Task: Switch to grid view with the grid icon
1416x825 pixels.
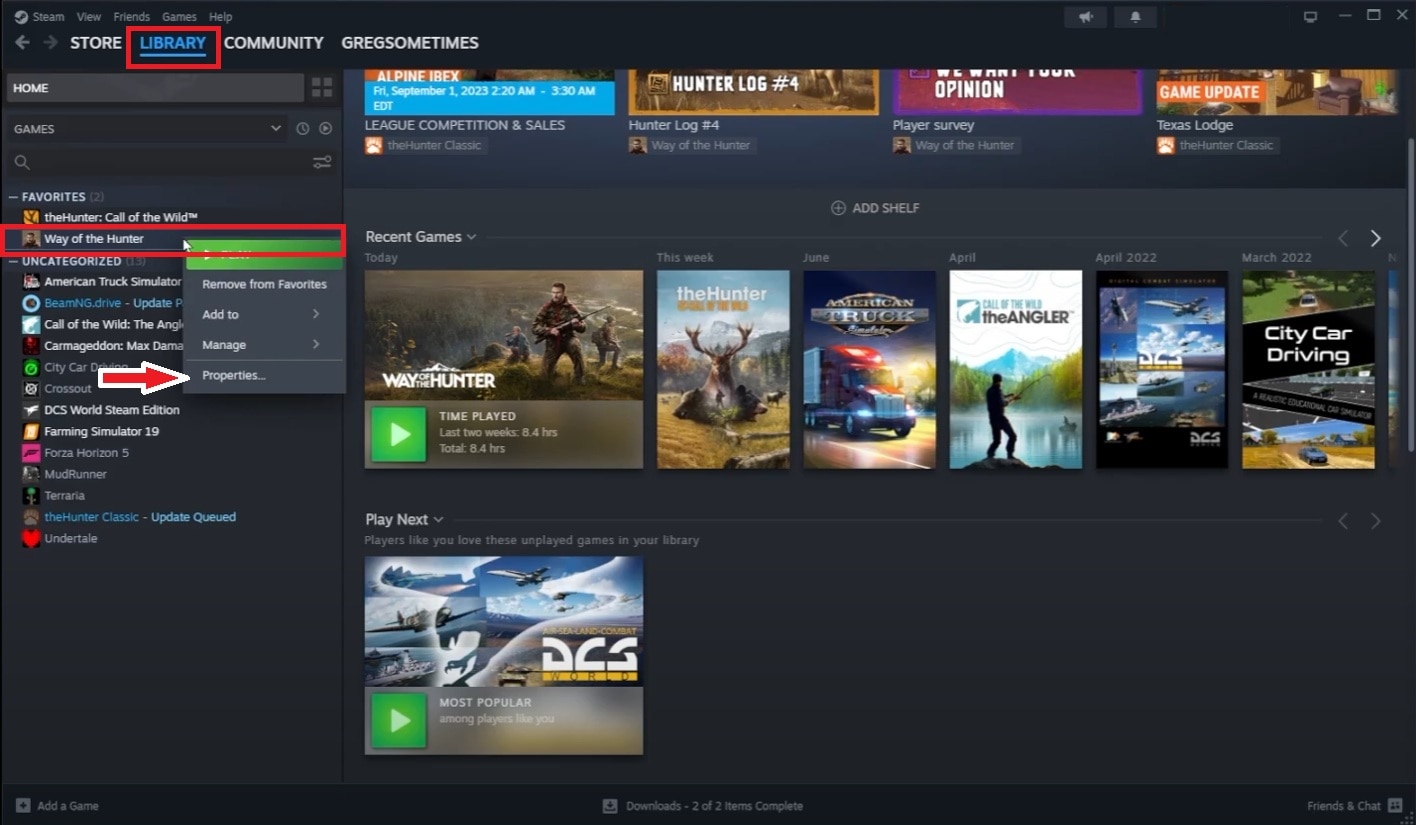Action: coord(322,88)
